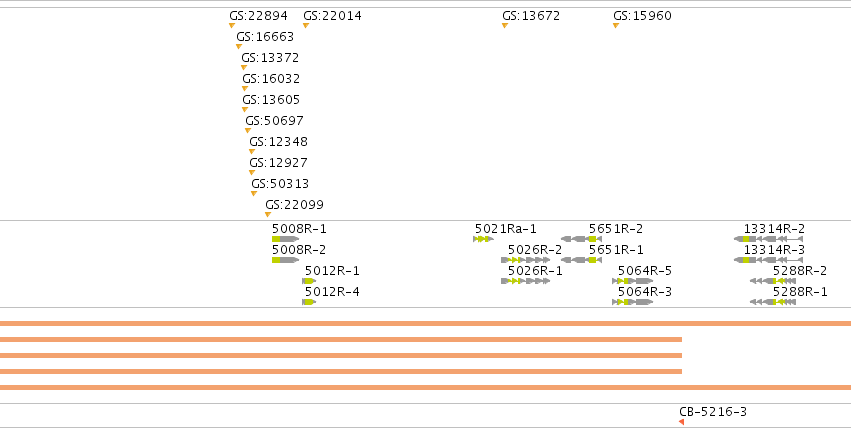Select the 5021Ra-1 transcript glyph
This screenshot has width=851, height=428.
tap(483, 239)
